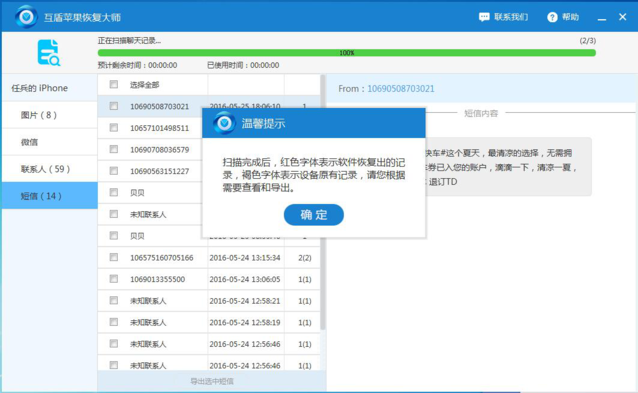Viewport: 638px width, 393px height.
Task: Check the box for 10690508703021
Action: (114, 106)
